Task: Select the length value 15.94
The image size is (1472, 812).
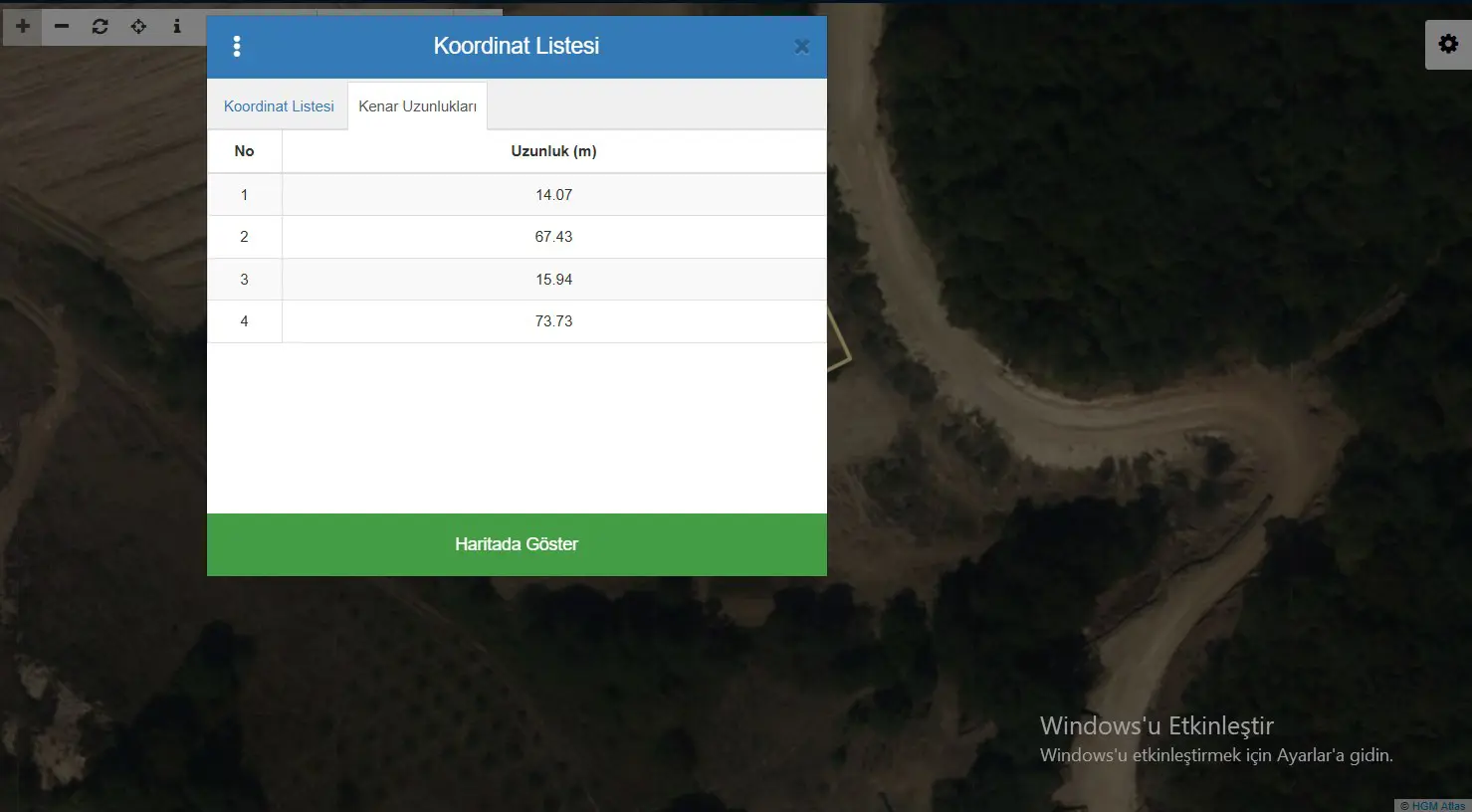Action: tap(554, 280)
